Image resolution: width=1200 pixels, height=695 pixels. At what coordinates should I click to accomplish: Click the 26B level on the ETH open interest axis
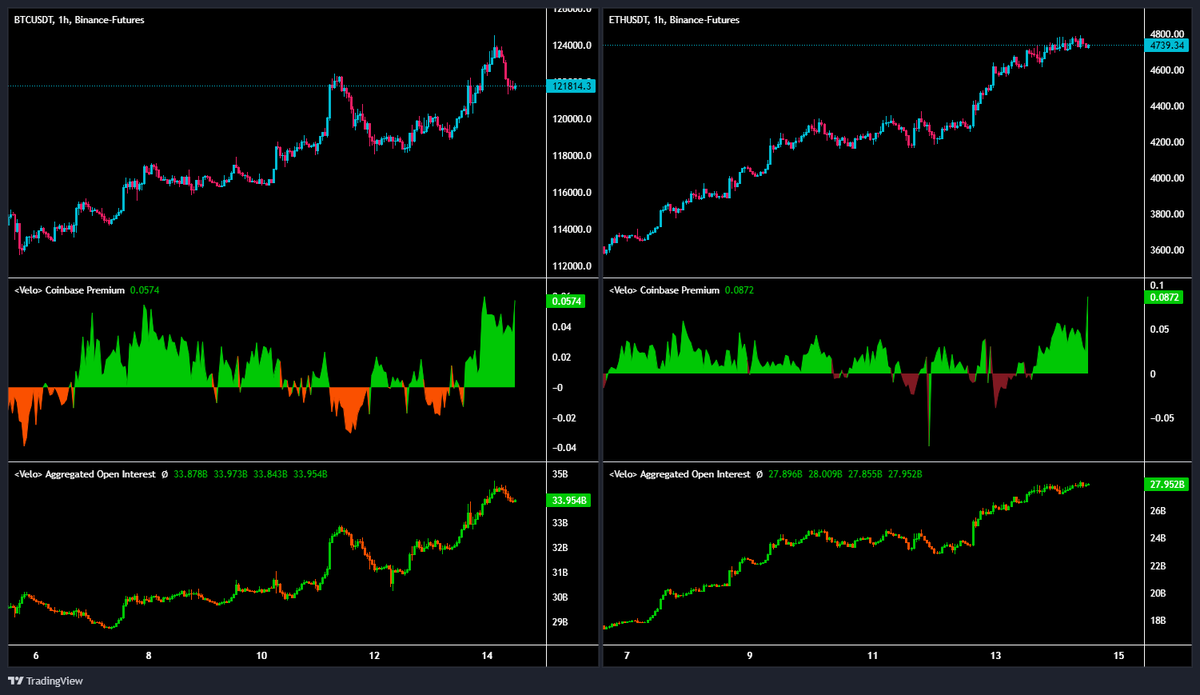pyautogui.click(x=1159, y=512)
